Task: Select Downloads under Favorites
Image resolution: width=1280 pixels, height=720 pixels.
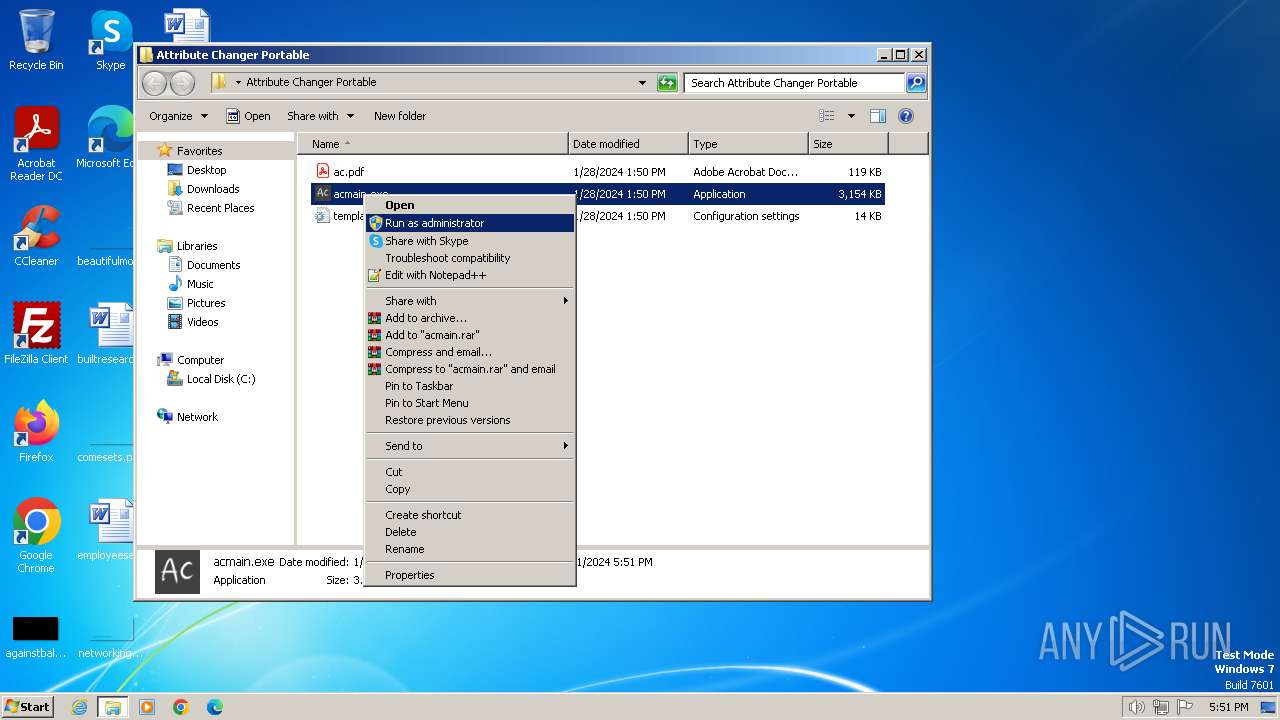Action: point(203,189)
